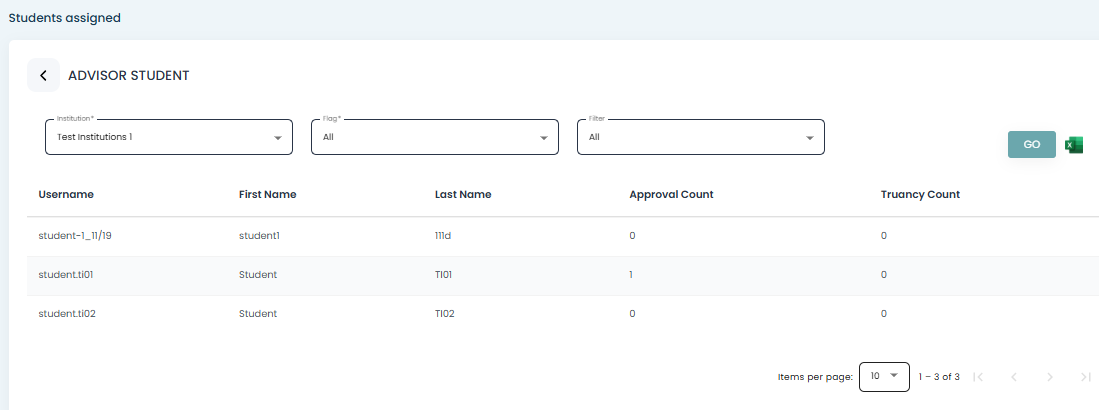Click the Approval Count value 1 for student.ti01

tap(632, 274)
